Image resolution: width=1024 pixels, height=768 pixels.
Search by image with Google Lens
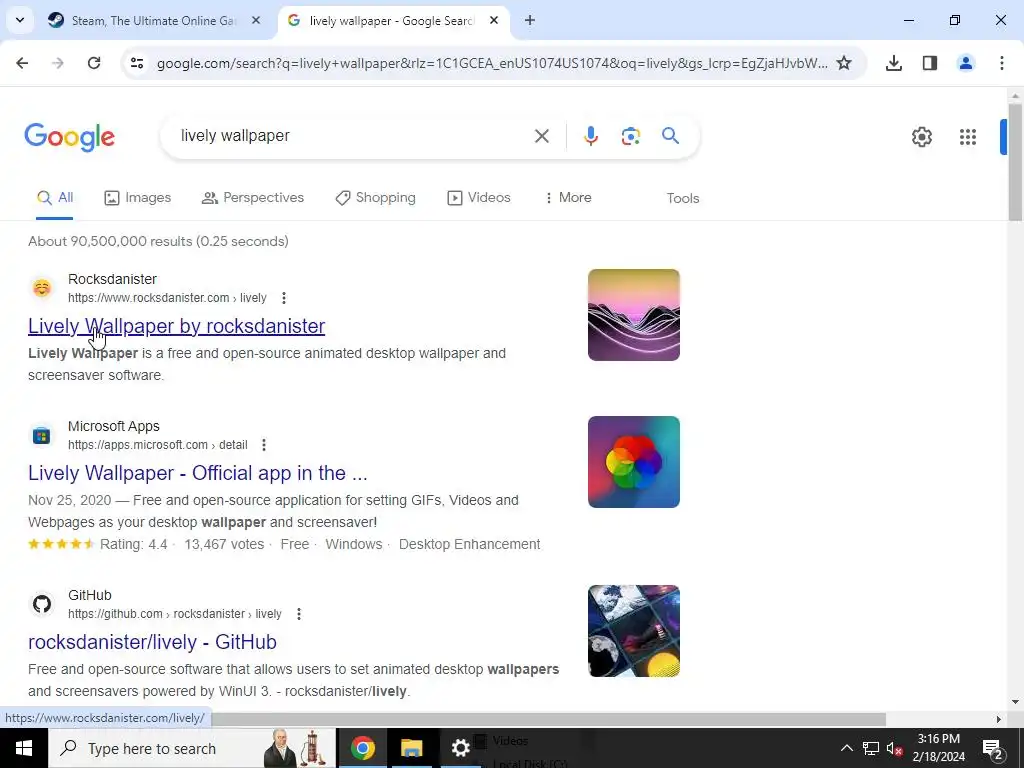tap(630, 136)
